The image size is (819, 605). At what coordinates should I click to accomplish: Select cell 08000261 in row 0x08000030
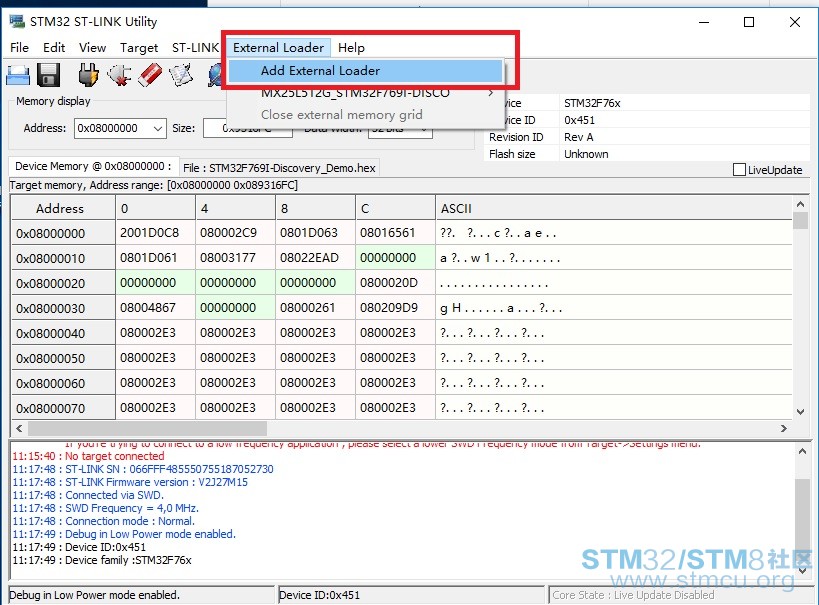(315, 308)
